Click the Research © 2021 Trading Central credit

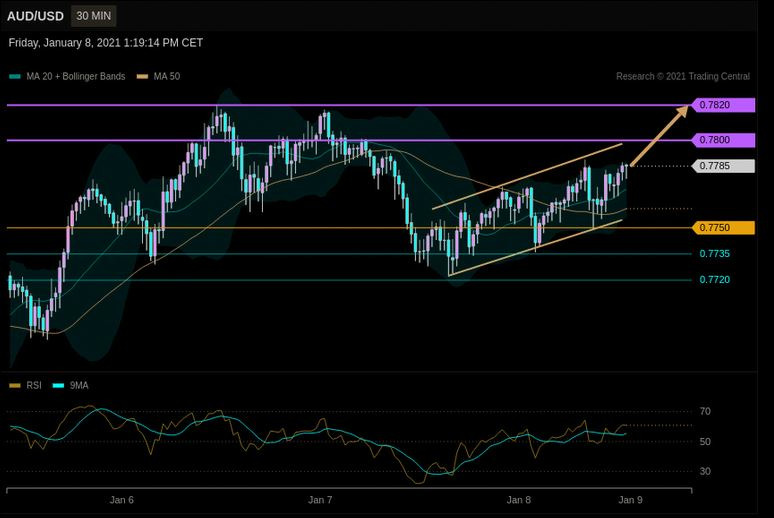click(683, 77)
